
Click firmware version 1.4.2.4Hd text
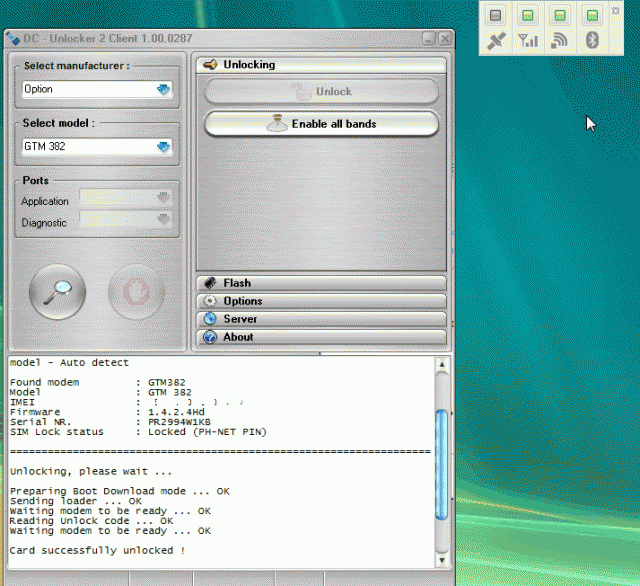point(176,412)
